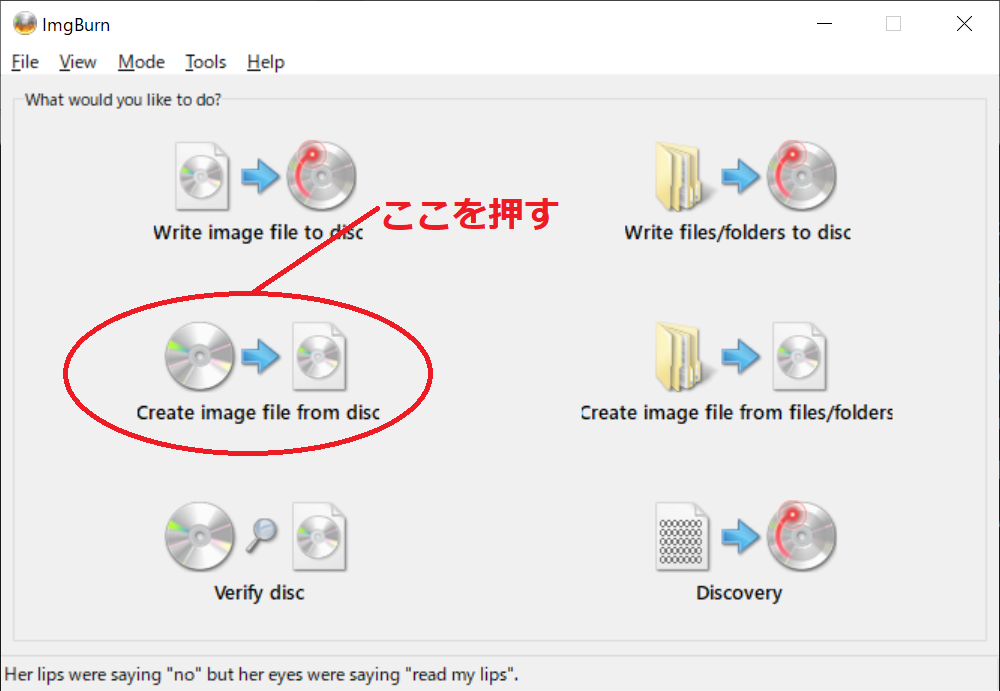Minimize the ImgBurn window
The image size is (1000, 691).
click(825, 24)
